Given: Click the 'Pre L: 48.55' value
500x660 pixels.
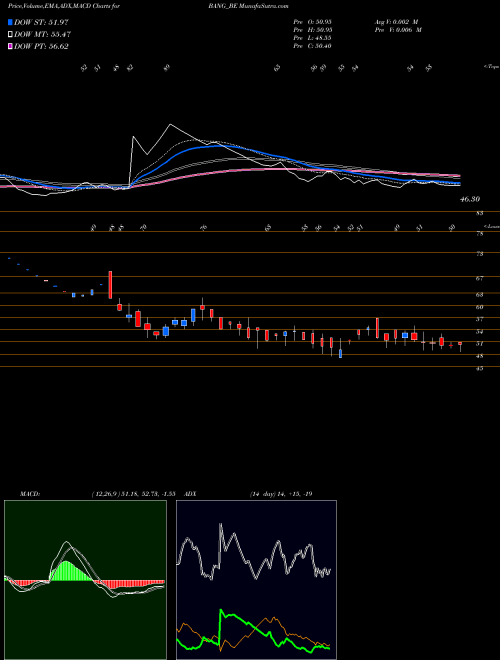Looking at the screenshot, I should [x=312, y=38].
